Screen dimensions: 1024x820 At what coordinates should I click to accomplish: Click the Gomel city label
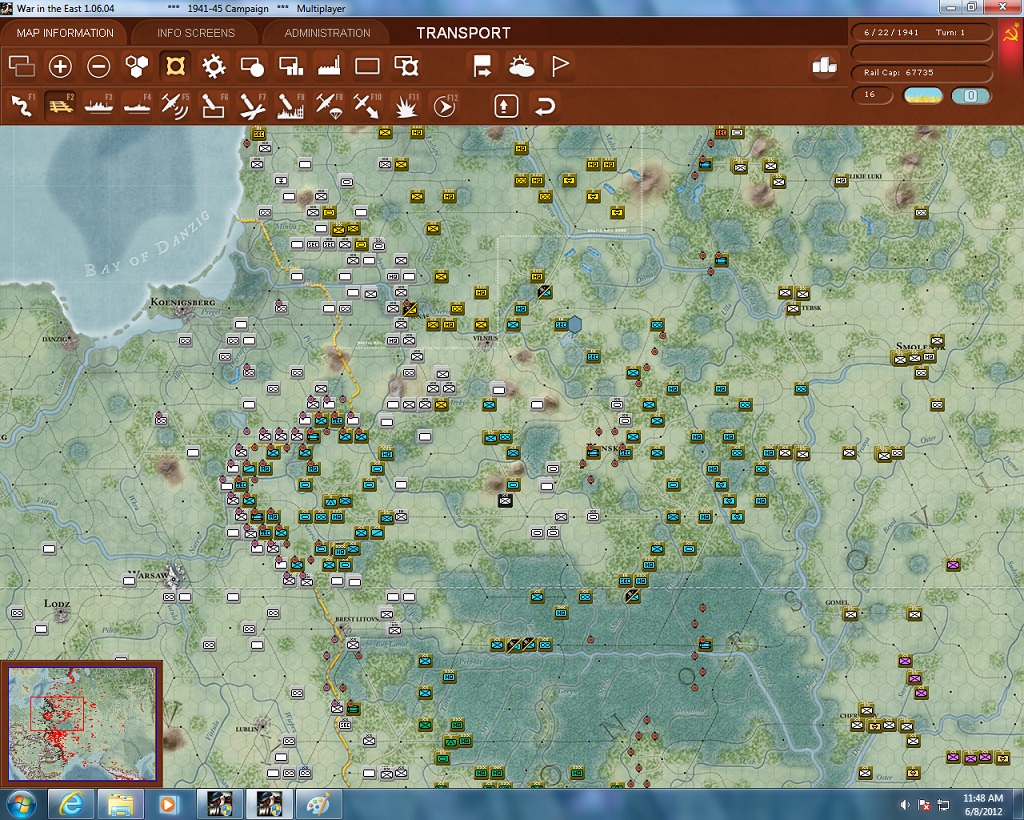coord(837,603)
